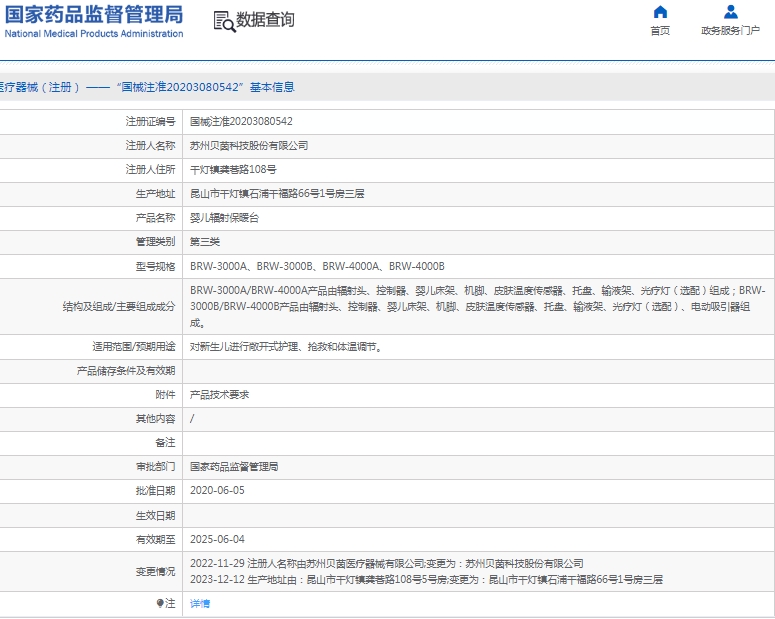Click the 变更情况 label
This screenshot has height=619, width=775.
coord(155,572)
